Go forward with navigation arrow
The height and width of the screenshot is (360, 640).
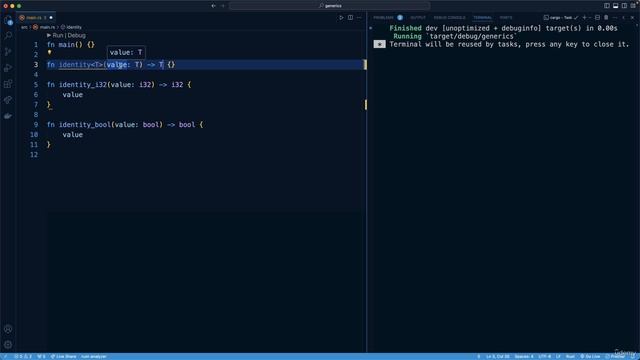(x=223, y=6)
